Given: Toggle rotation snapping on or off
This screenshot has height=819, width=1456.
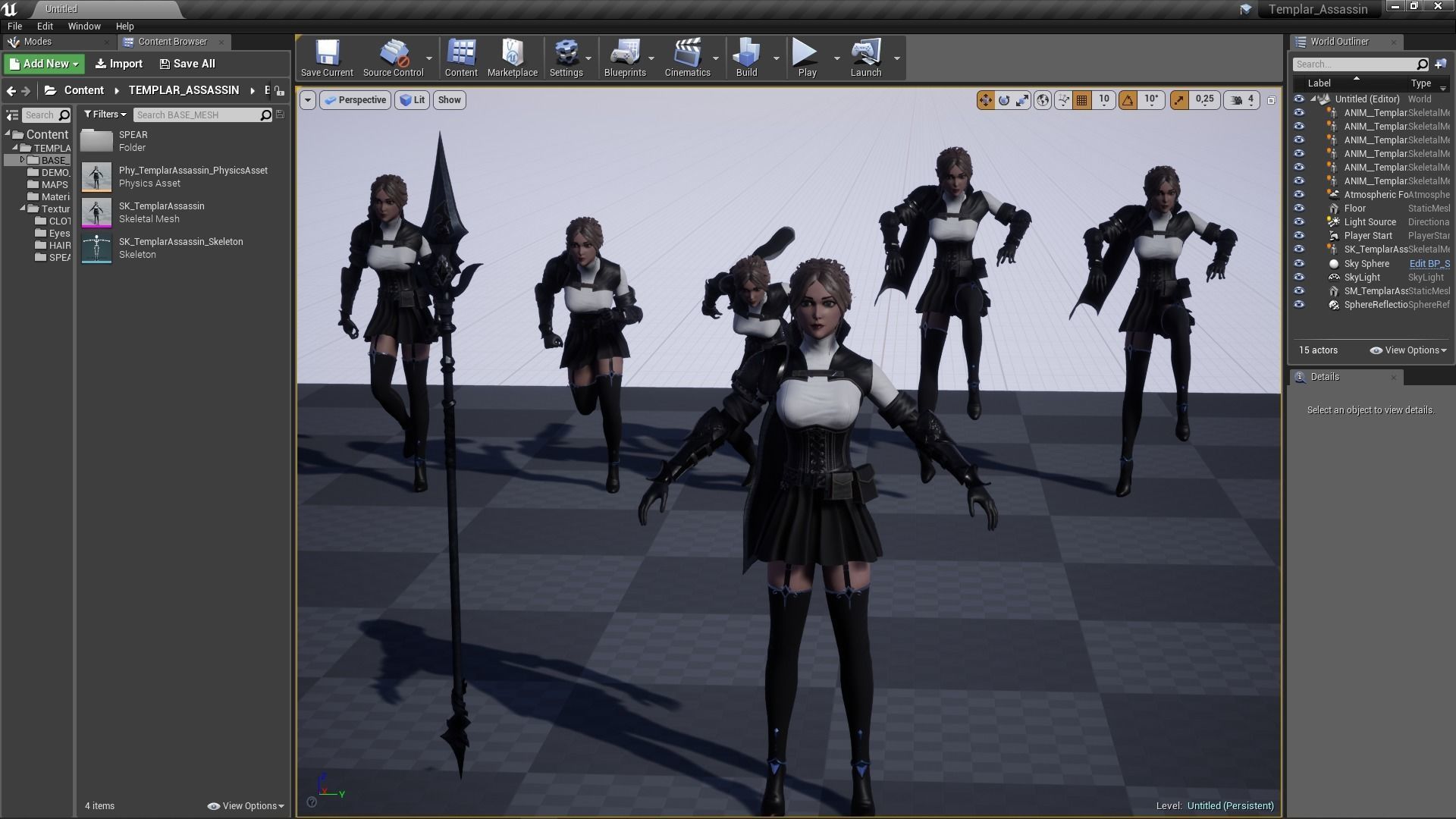Looking at the screenshot, I should [x=1128, y=100].
